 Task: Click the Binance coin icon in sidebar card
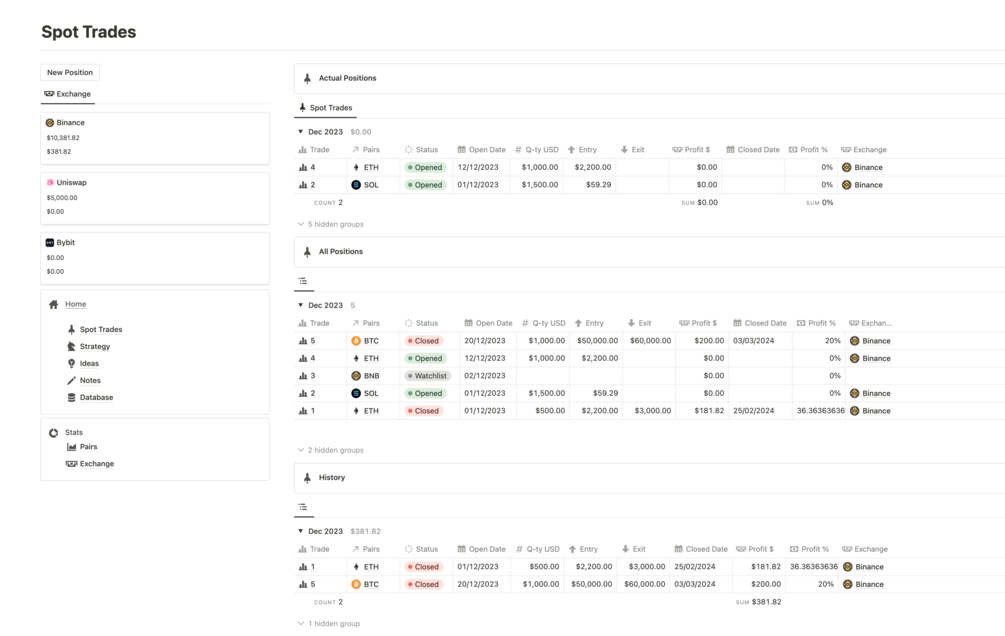49,122
